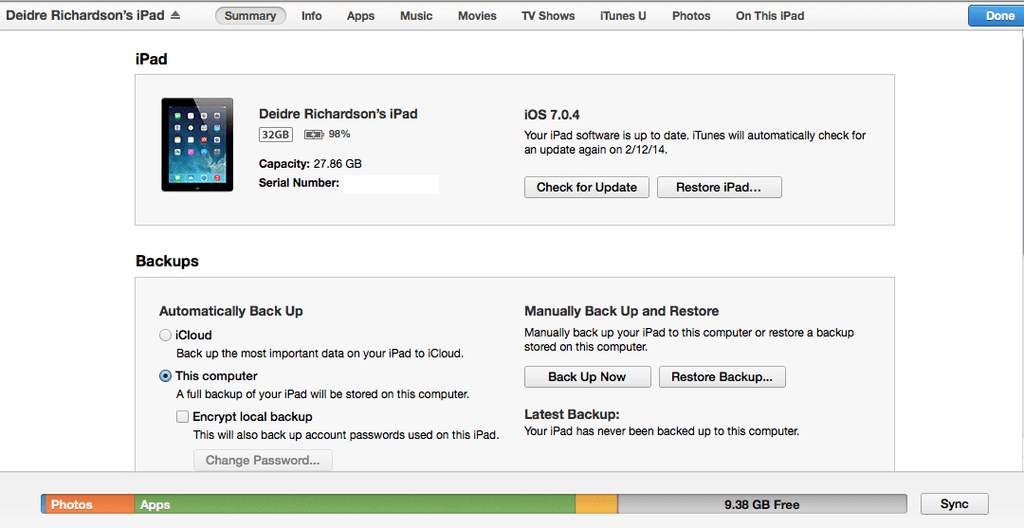
Task: Click the Automatically Back Up heading
Action: click(x=231, y=311)
